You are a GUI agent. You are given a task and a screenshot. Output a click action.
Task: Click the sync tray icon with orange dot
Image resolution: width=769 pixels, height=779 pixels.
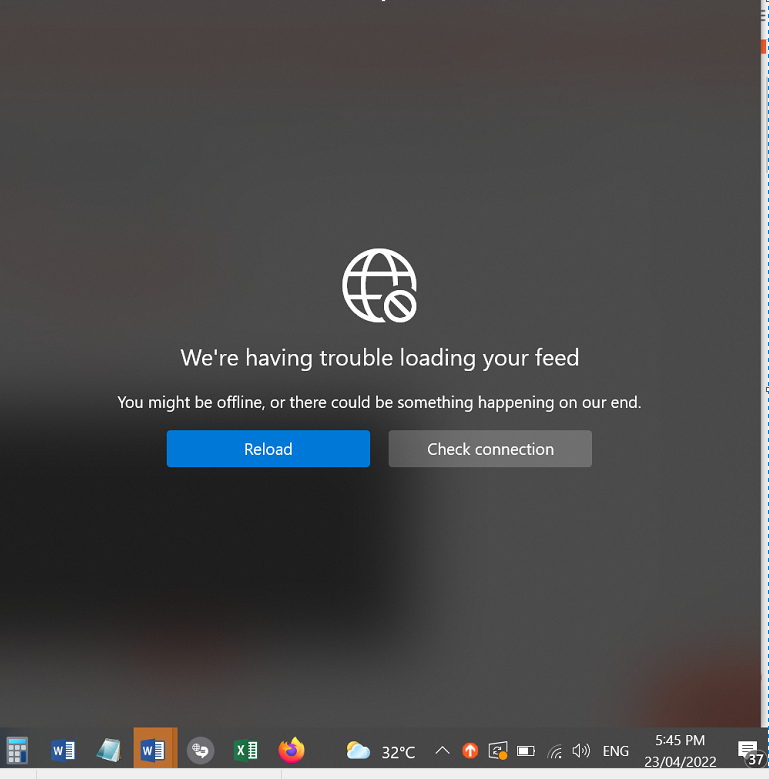[498, 750]
